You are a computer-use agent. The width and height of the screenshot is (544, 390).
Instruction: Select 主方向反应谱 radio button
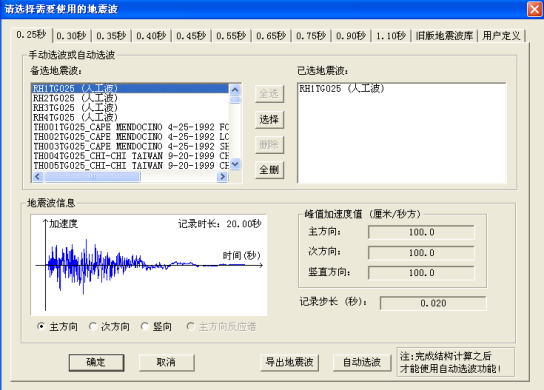221,327
